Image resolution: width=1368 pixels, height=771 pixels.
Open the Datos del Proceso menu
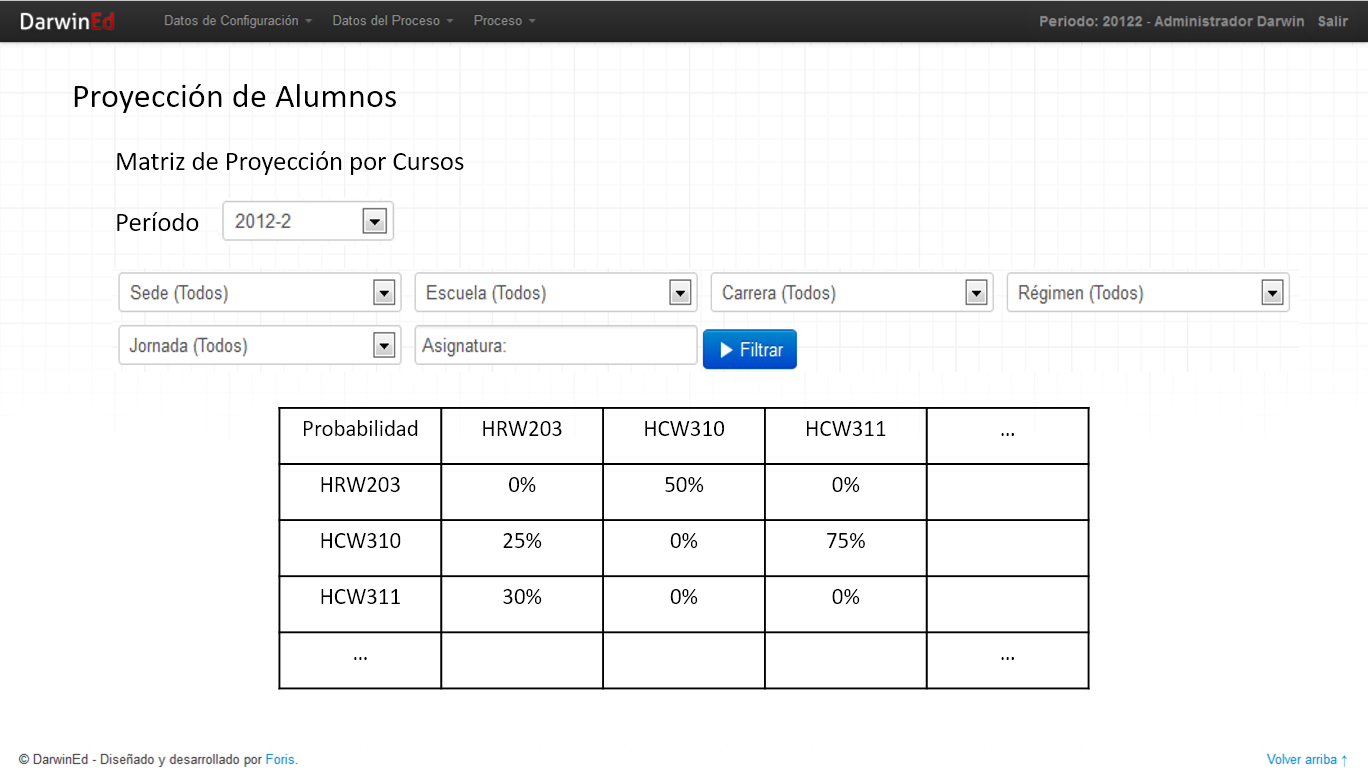(393, 21)
